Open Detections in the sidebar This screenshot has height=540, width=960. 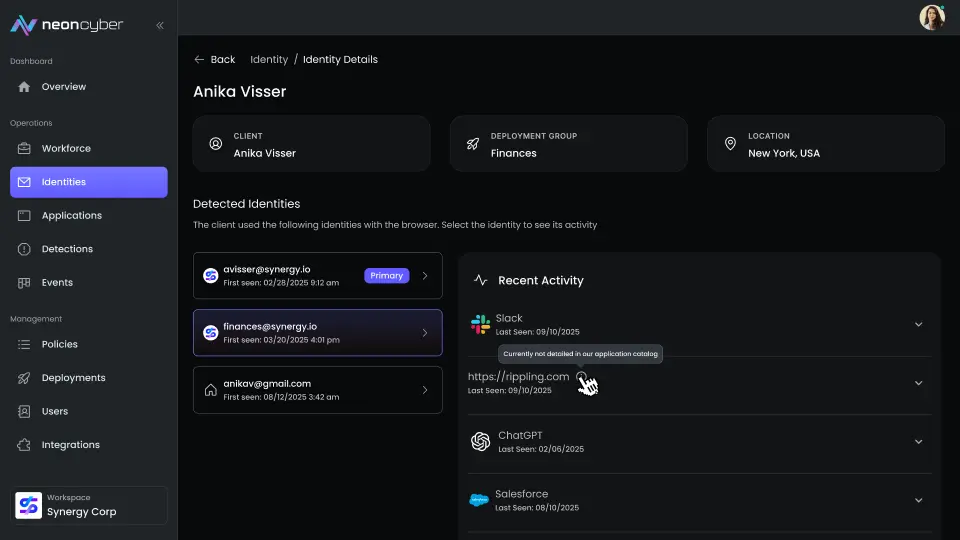(67, 249)
